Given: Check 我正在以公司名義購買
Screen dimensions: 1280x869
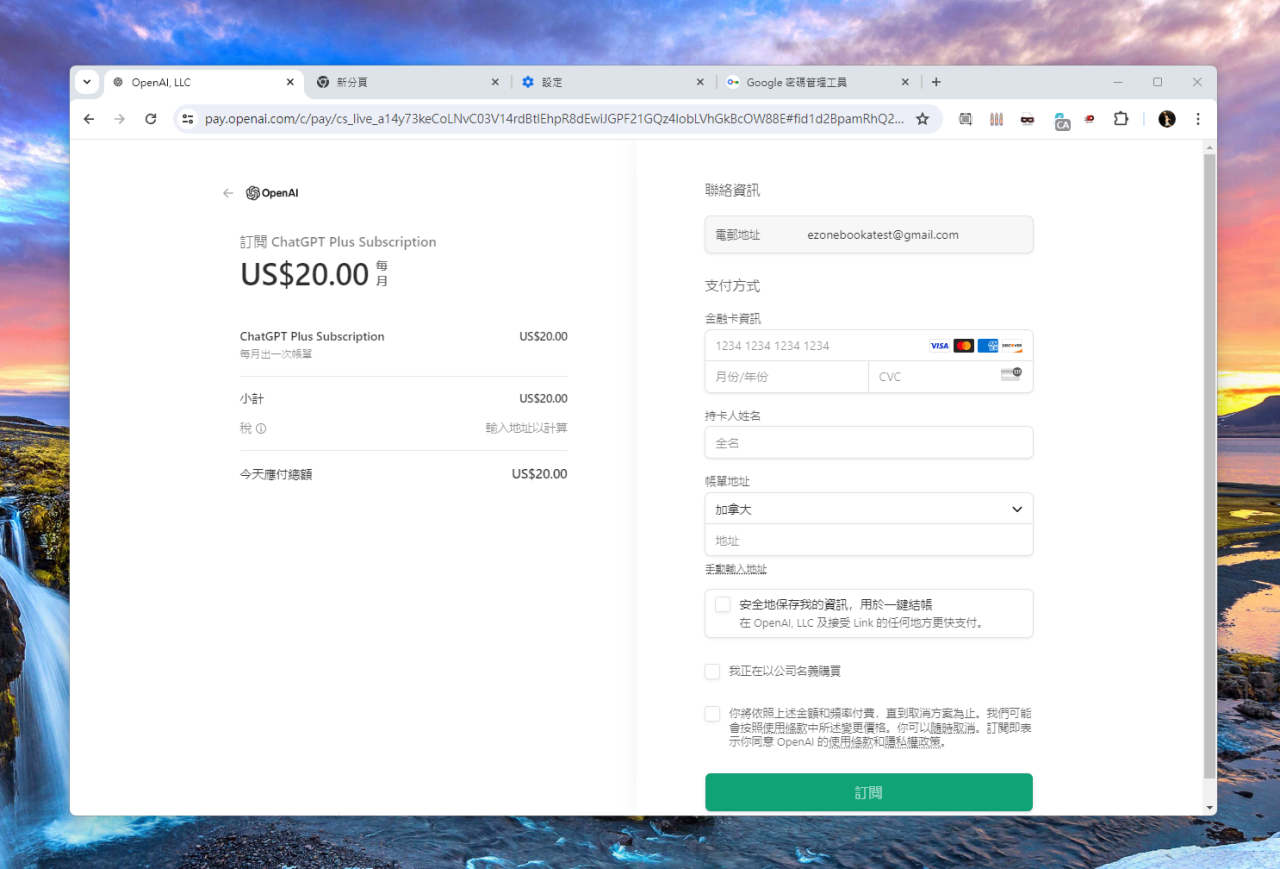Looking at the screenshot, I should click(x=712, y=671).
